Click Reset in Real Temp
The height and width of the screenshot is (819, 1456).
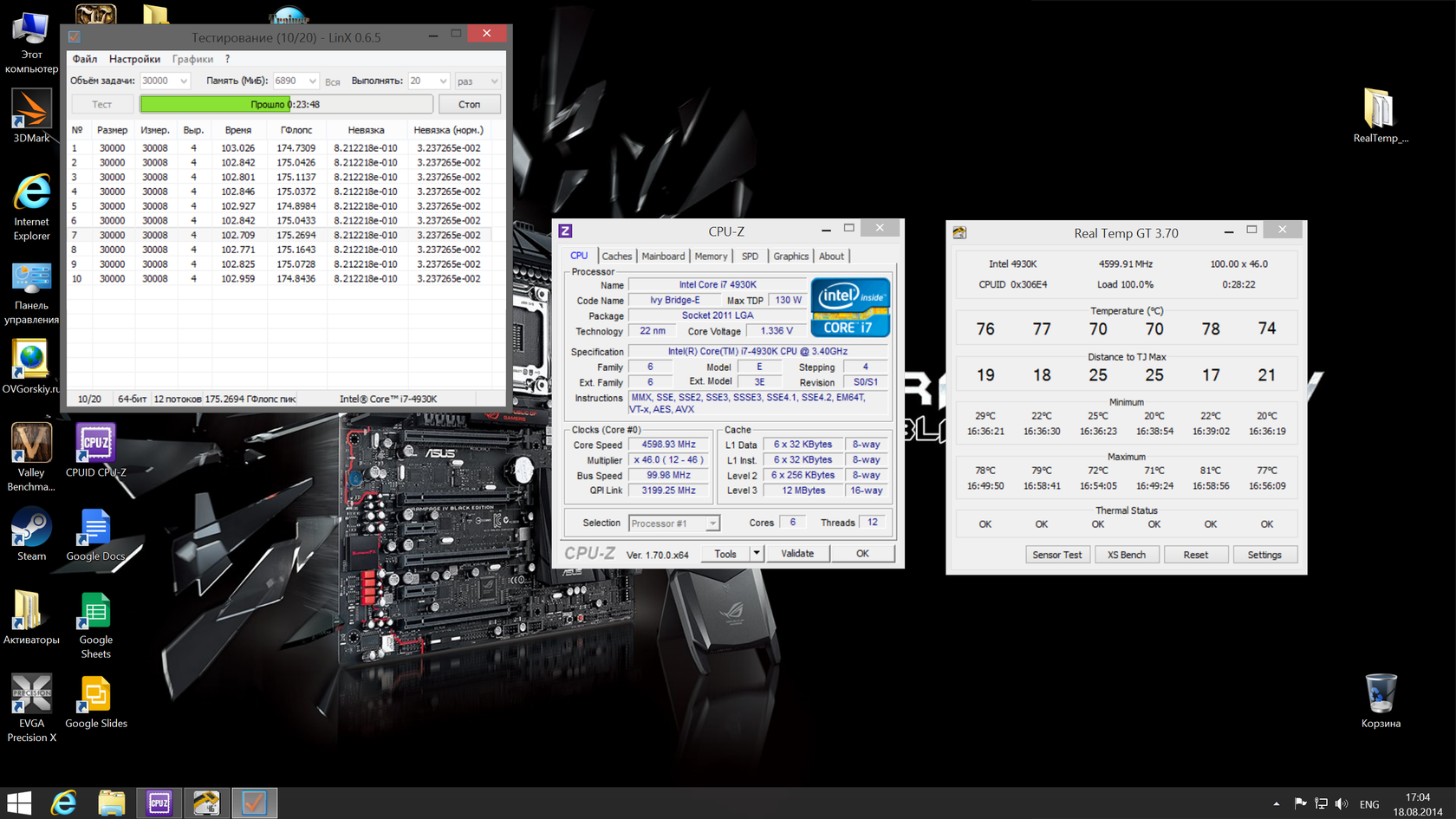click(x=1196, y=555)
